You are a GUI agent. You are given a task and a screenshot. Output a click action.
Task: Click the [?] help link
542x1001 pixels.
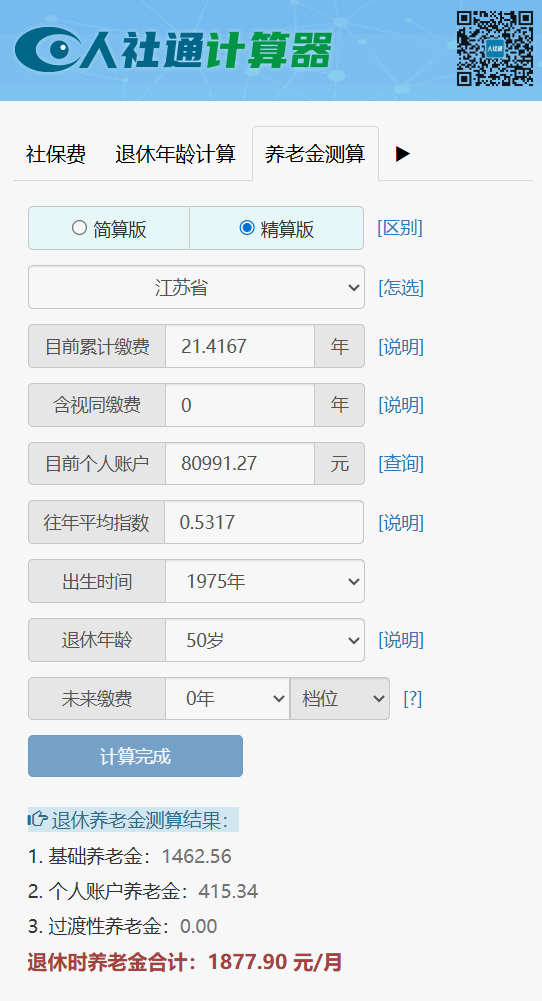412,699
